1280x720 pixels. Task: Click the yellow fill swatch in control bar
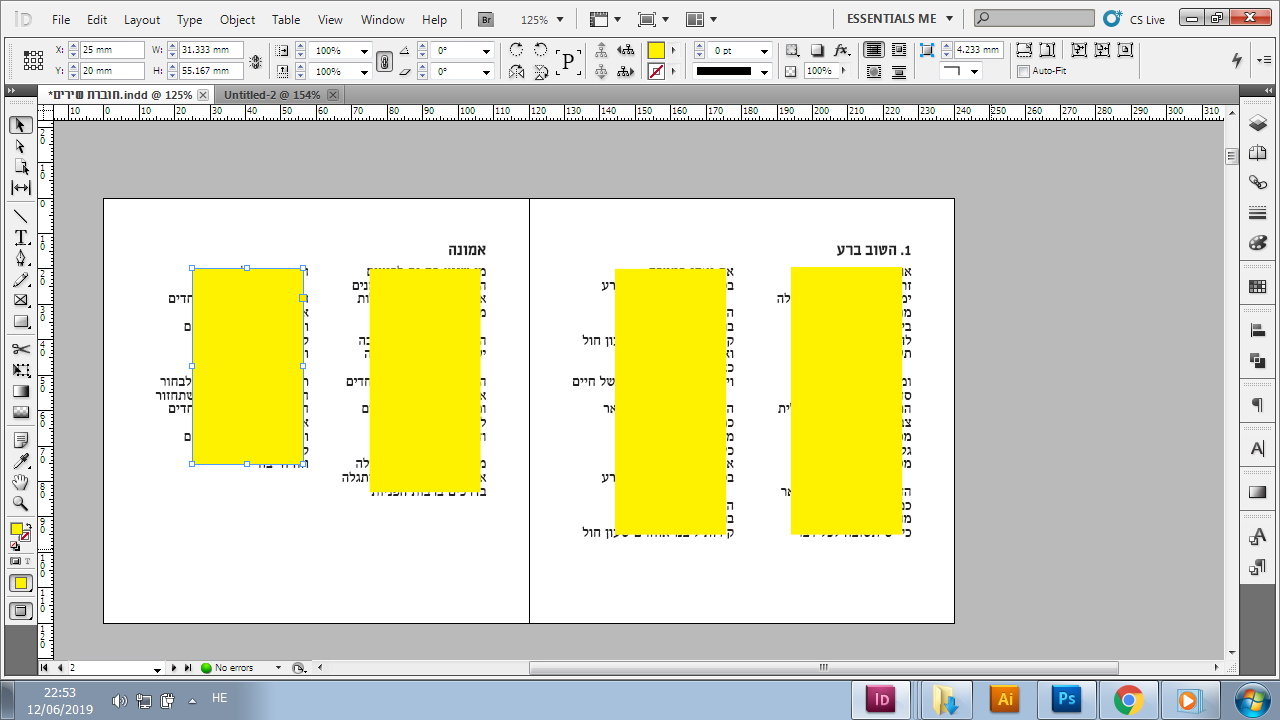(656, 50)
